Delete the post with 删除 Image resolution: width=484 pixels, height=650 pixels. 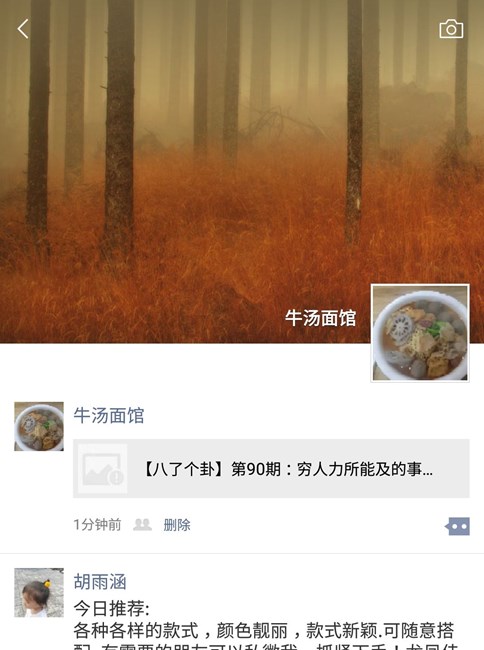[177, 525]
